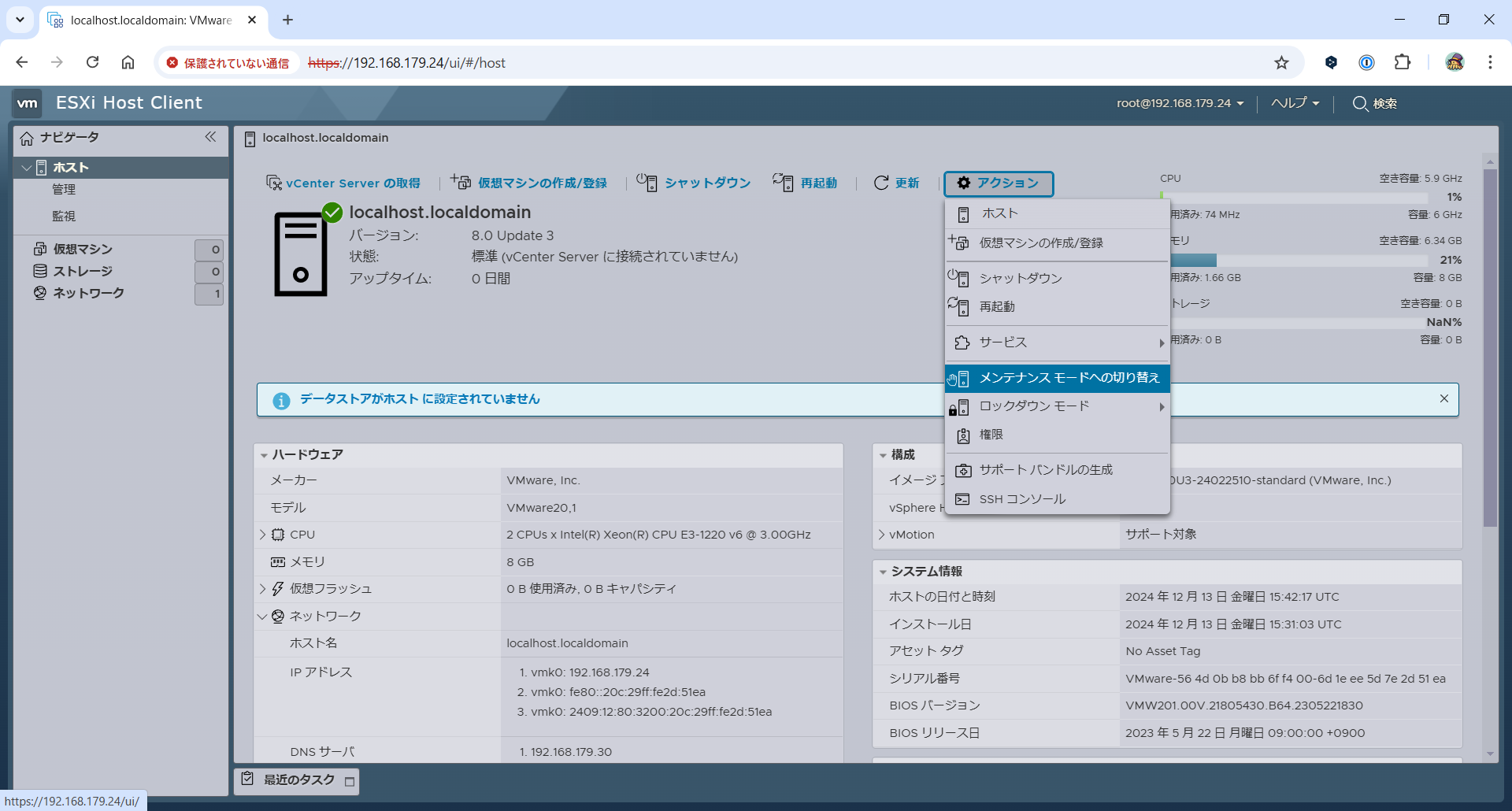Click the reboot toolbar icon
The image size is (1512, 811).
(783, 182)
